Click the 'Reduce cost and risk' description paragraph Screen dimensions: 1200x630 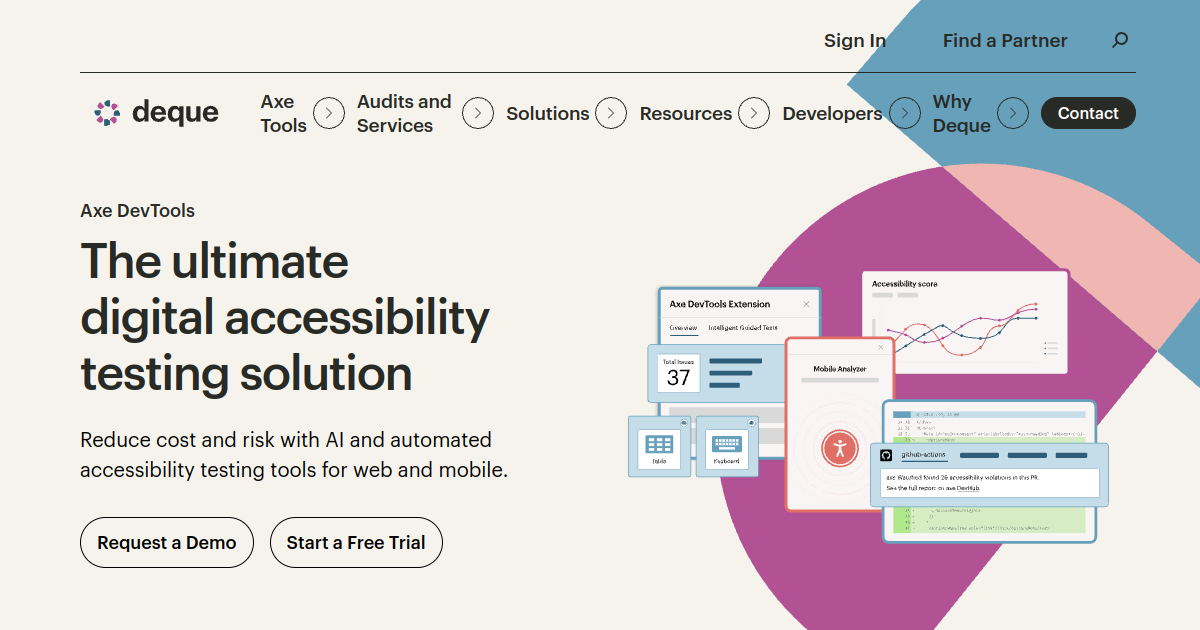[x=294, y=455]
